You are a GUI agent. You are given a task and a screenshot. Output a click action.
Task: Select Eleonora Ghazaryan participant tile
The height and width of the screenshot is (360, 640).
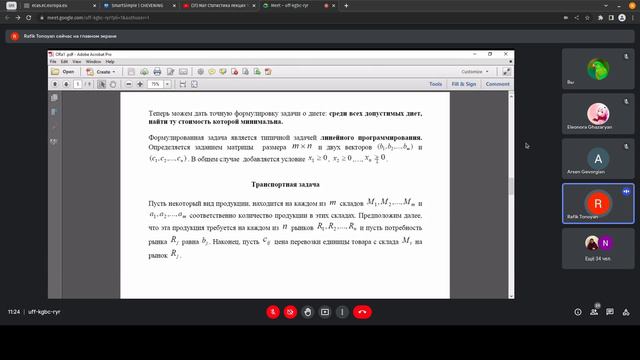[x=598, y=114]
